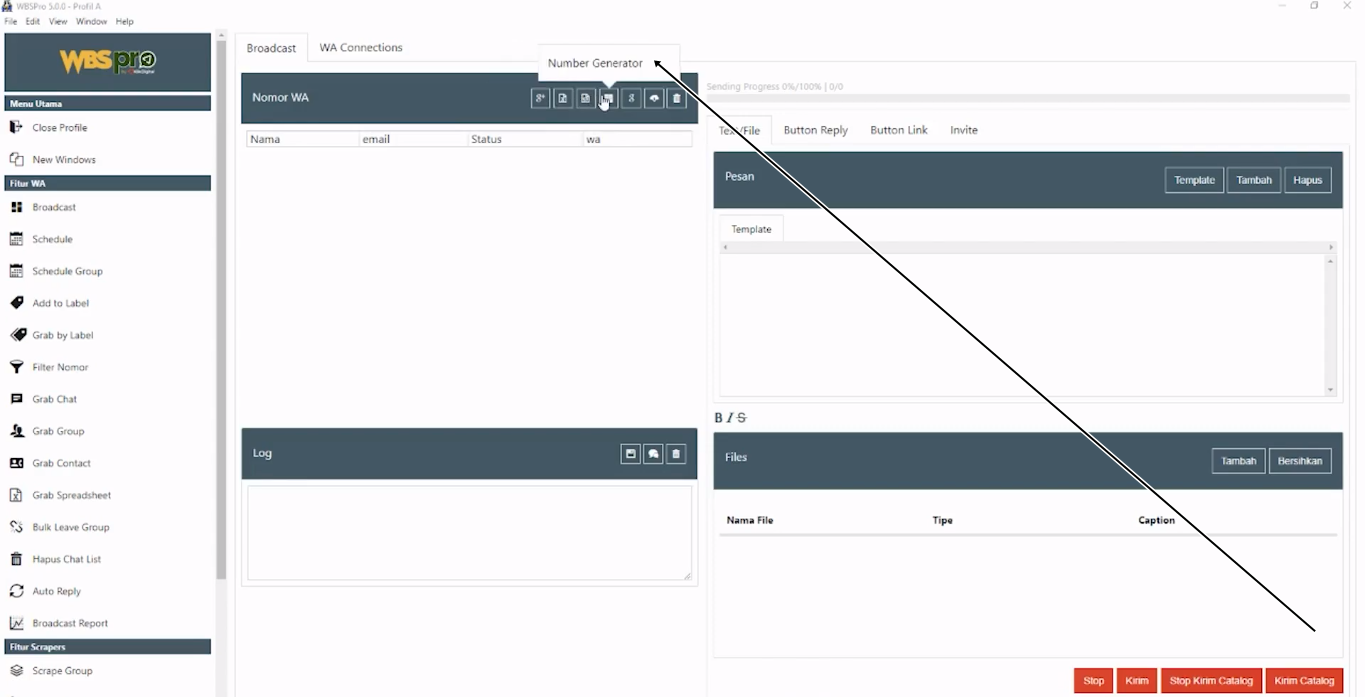Click the chat bubble icon in Log panel
This screenshot has width=1365, height=697.
[653, 454]
